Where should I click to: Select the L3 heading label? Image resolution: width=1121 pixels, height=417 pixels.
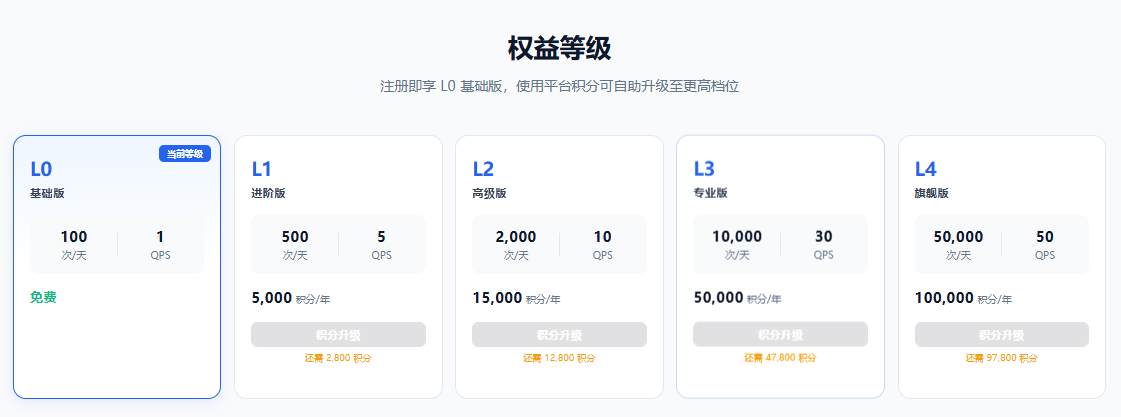coord(704,170)
